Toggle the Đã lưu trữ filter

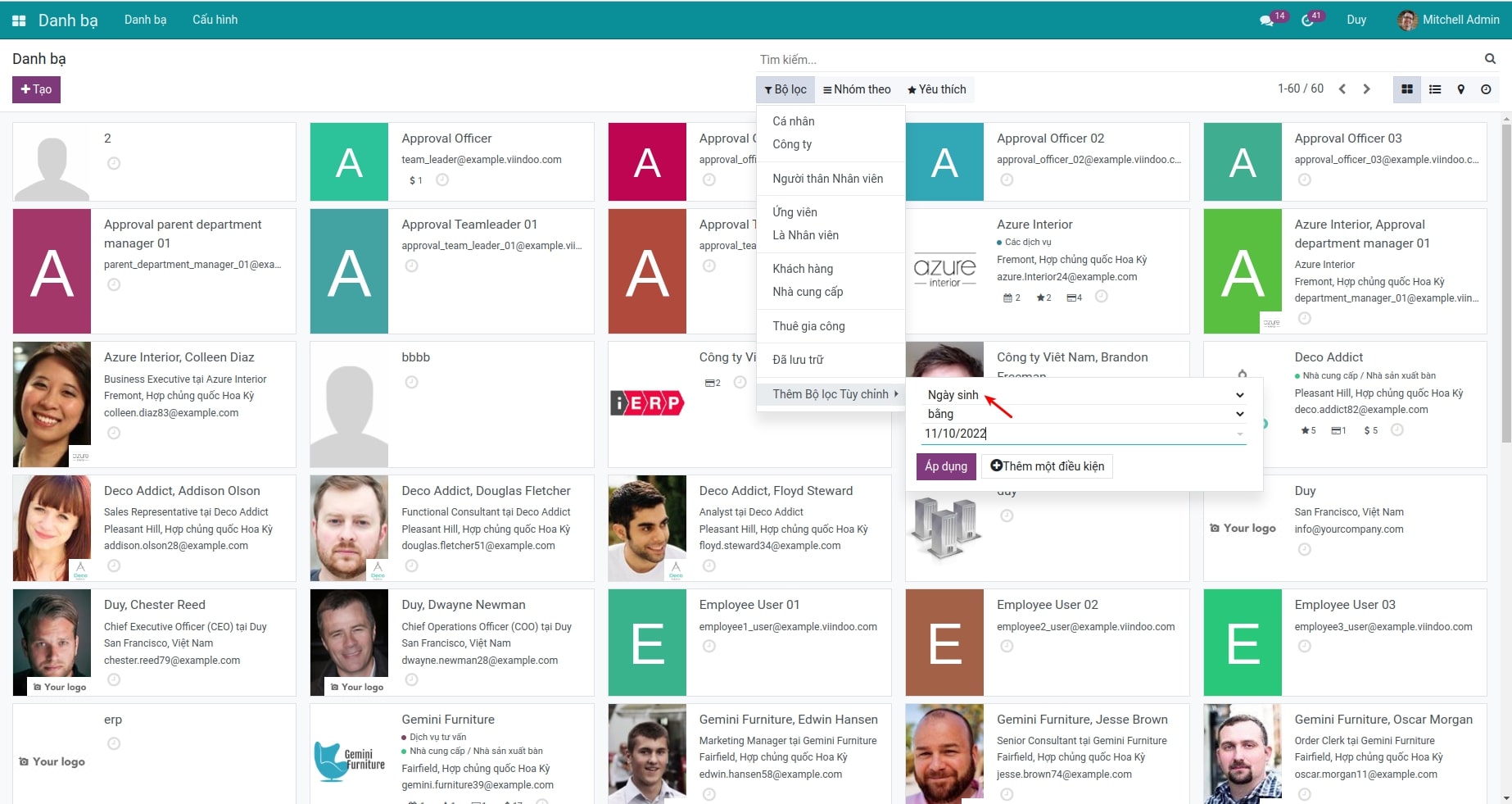pyautogui.click(x=797, y=360)
